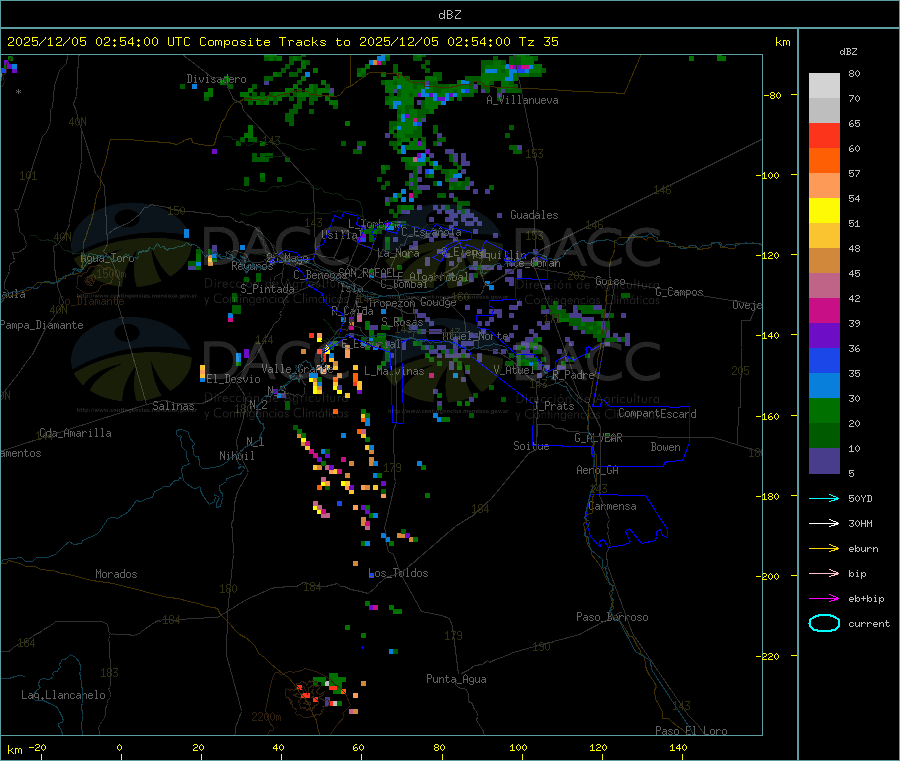
Task: Click the 'R_Padre' map label
Action: pos(573,375)
